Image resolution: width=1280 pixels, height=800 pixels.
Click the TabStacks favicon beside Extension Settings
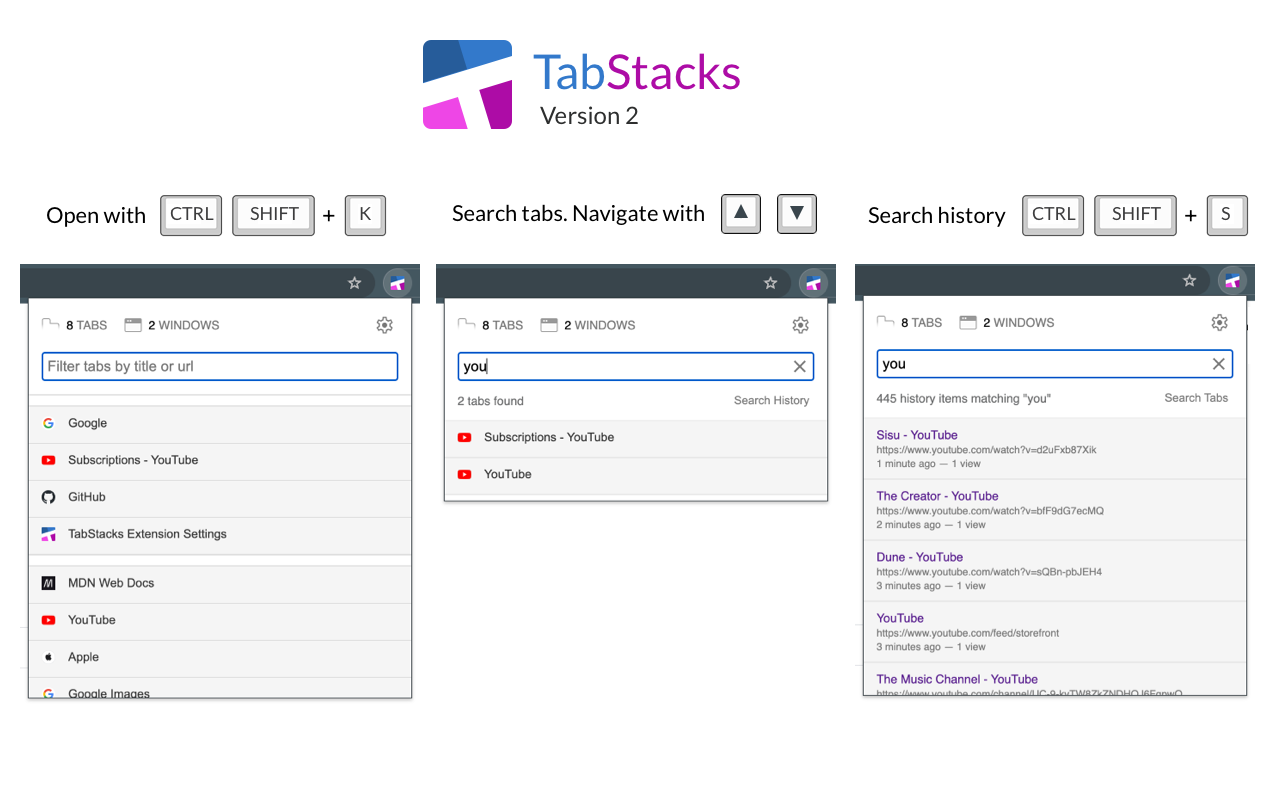coord(48,534)
